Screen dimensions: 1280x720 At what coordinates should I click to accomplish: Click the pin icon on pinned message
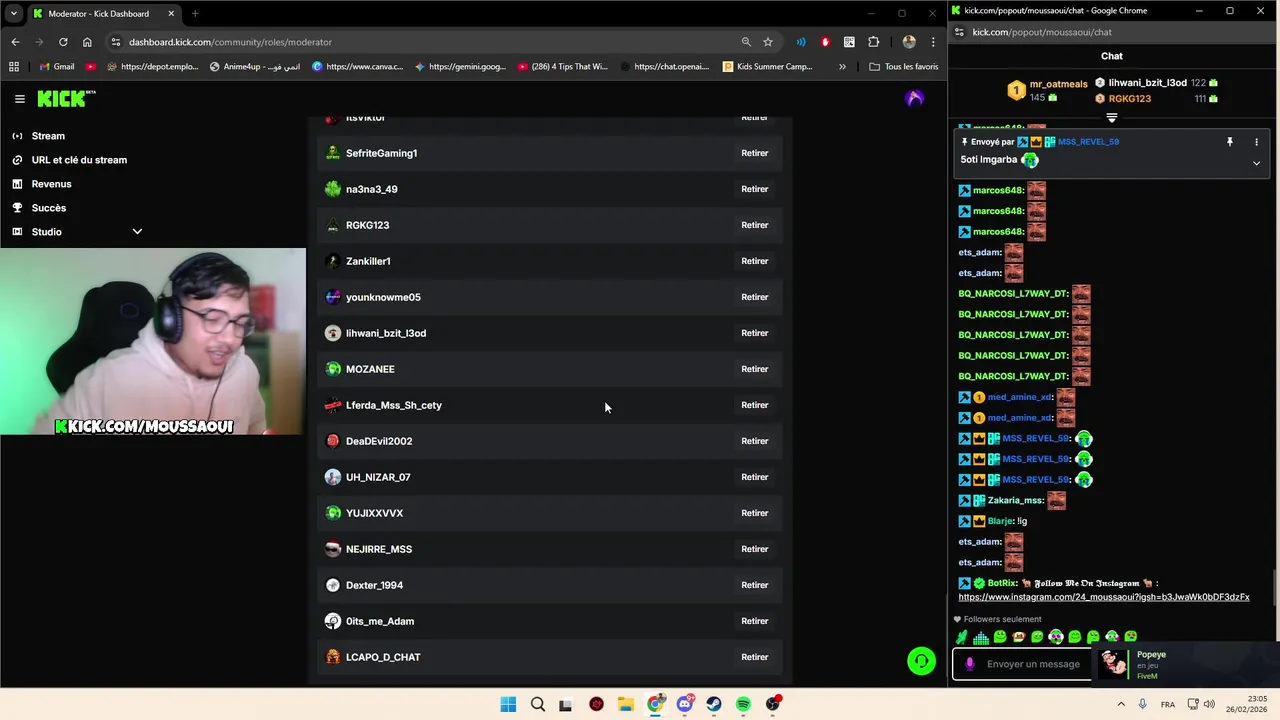point(1230,142)
